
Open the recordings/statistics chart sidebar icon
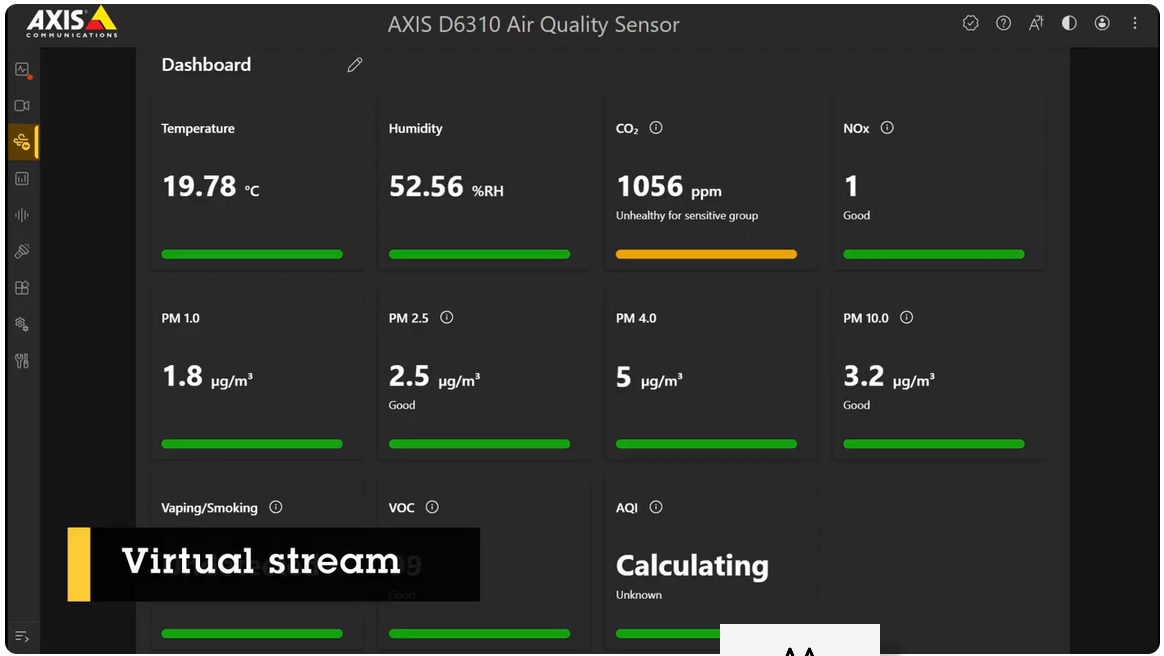click(x=22, y=179)
